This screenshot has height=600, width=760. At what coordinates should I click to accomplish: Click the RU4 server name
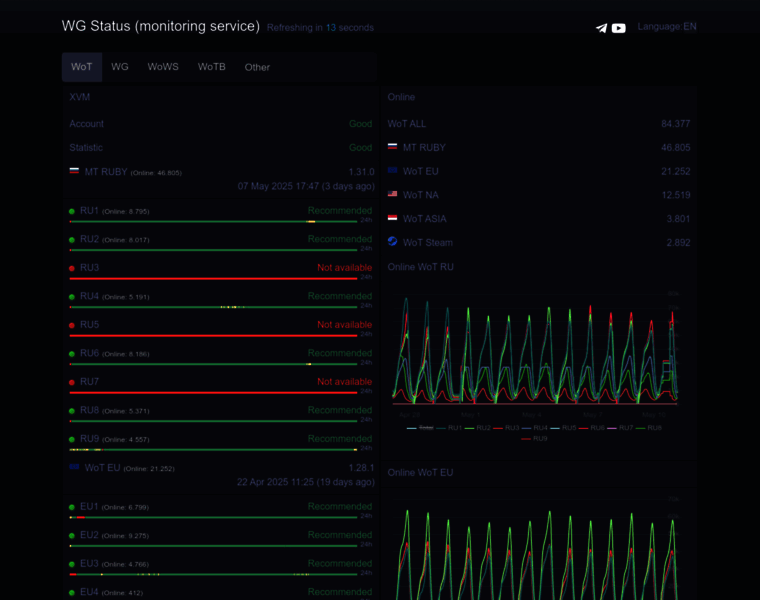pos(89,296)
